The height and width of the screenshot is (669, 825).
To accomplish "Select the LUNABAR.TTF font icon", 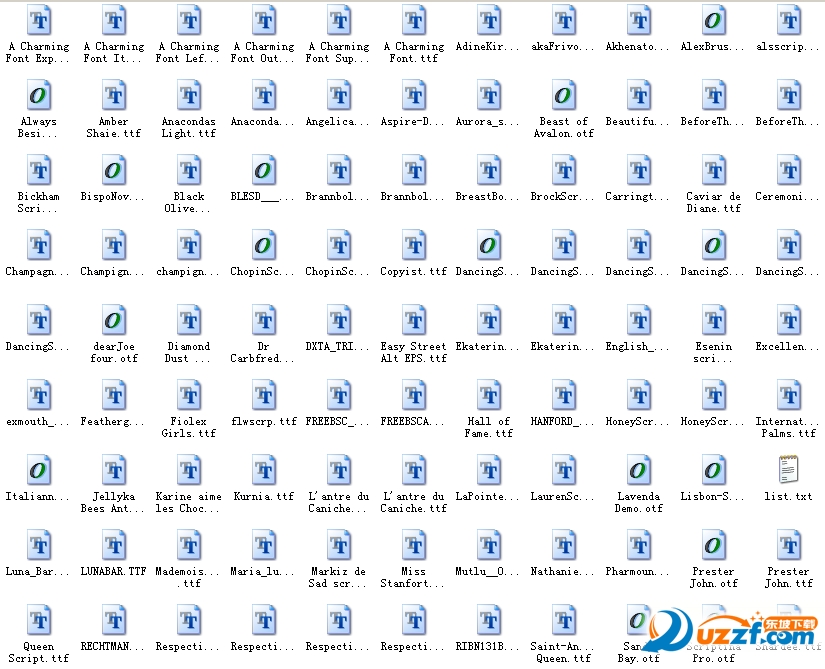I will click(114, 545).
